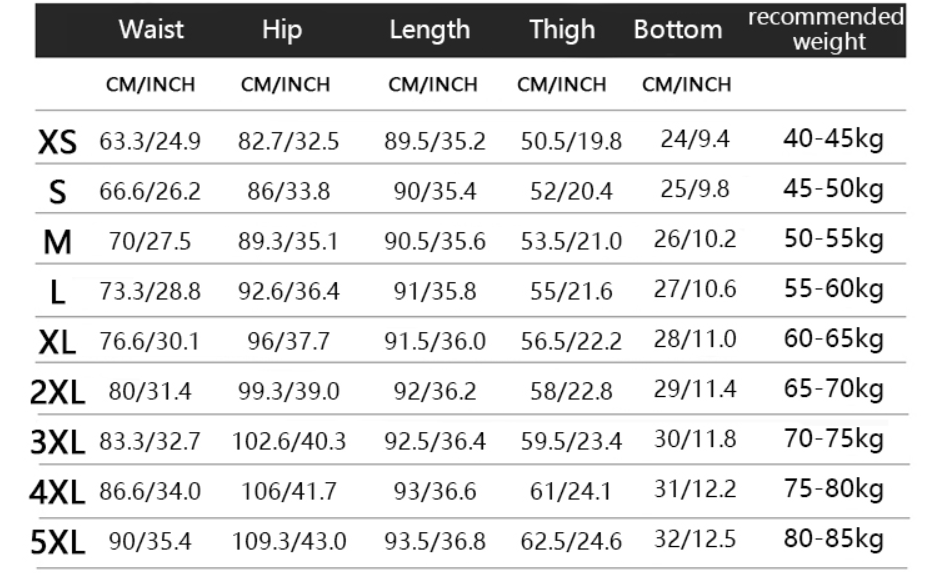Select the 80-85kg weight cell
The width and height of the screenshot is (929, 576).
(833, 539)
